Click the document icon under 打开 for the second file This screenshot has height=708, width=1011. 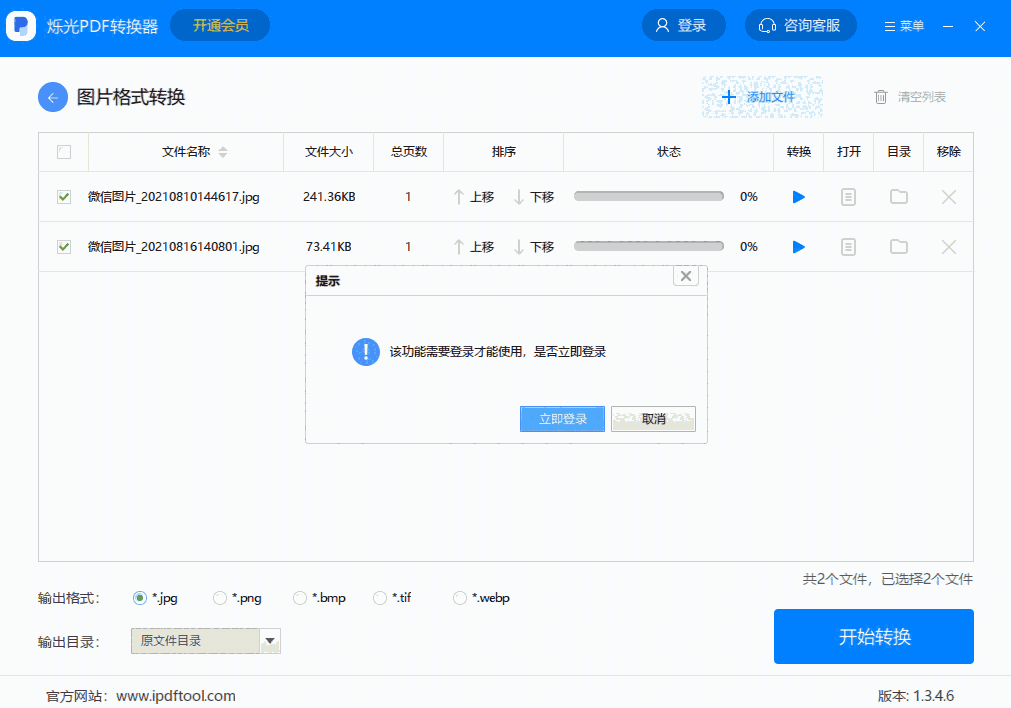click(848, 246)
